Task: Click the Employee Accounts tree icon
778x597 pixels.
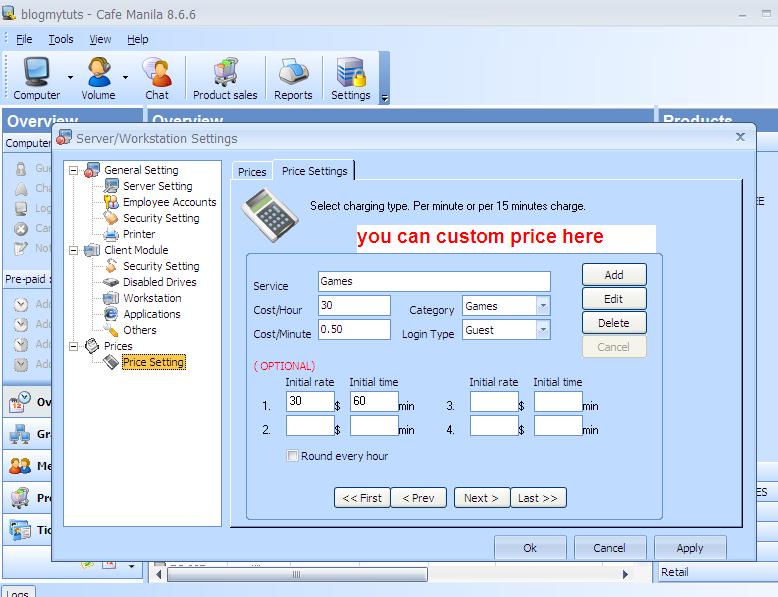Action: tap(111, 202)
